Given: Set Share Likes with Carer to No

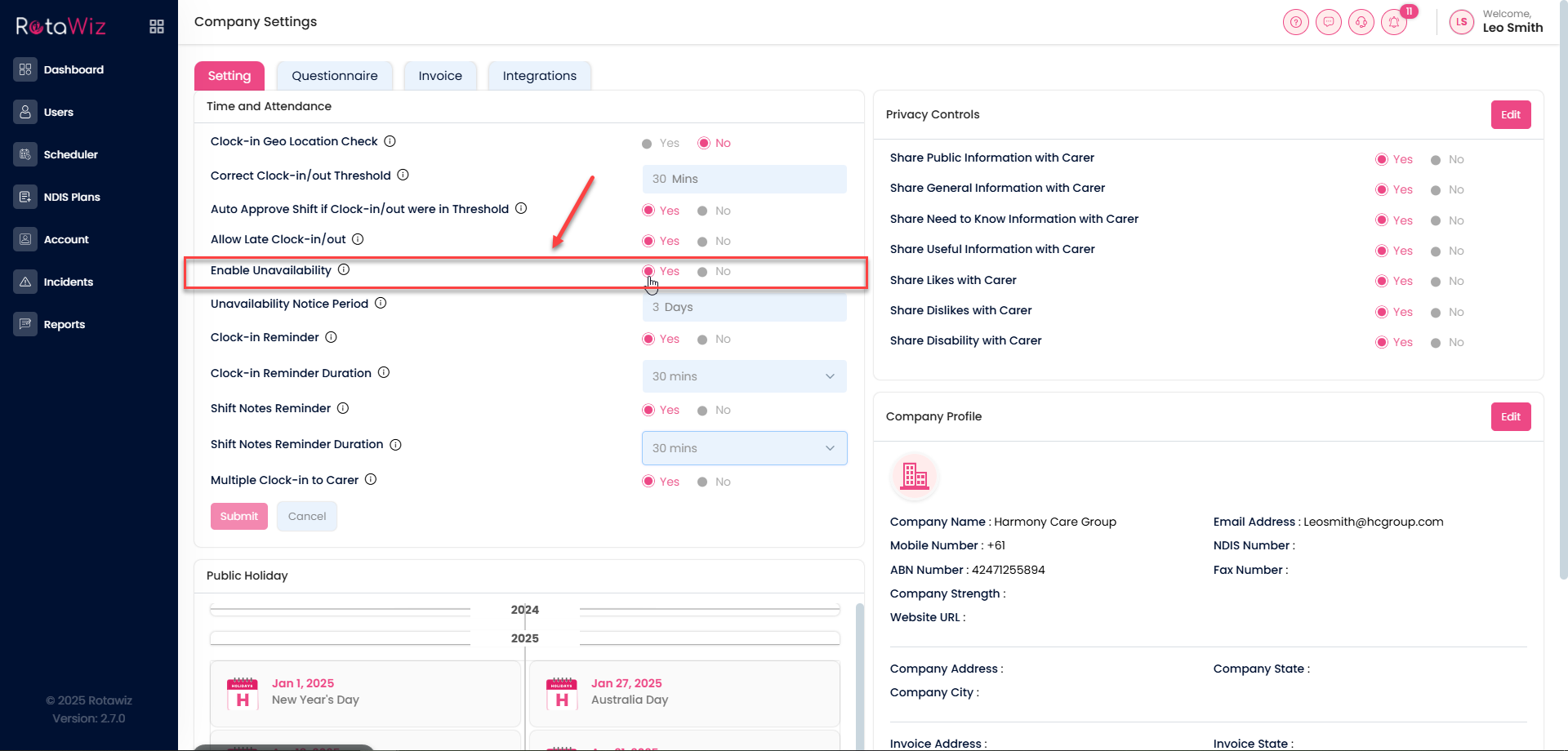Looking at the screenshot, I should tap(1436, 282).
